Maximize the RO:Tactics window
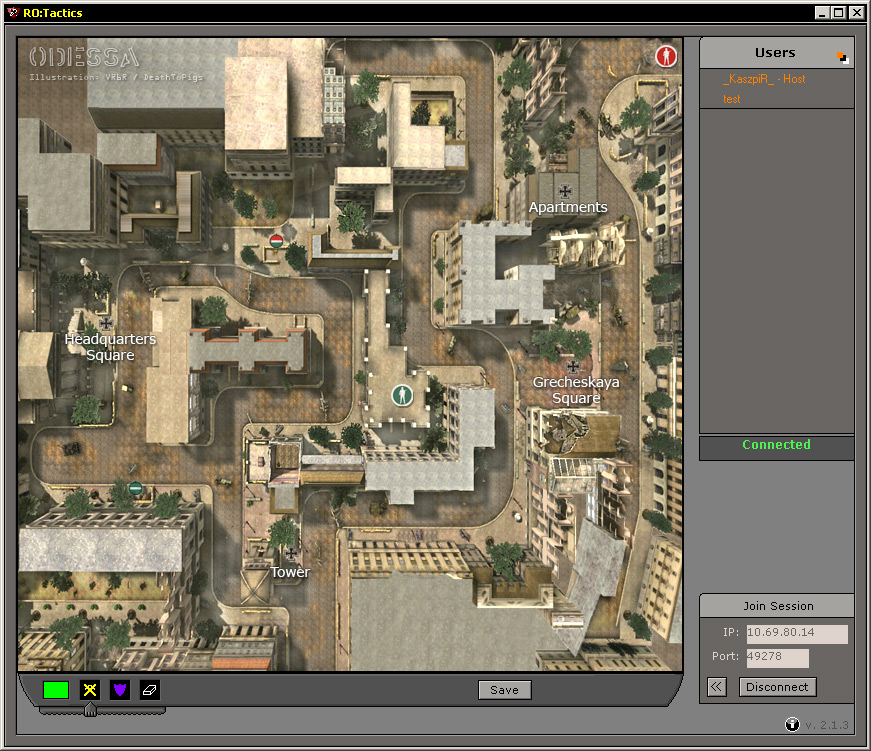Screen dimensions: 871x751 [x=839, y=13]
